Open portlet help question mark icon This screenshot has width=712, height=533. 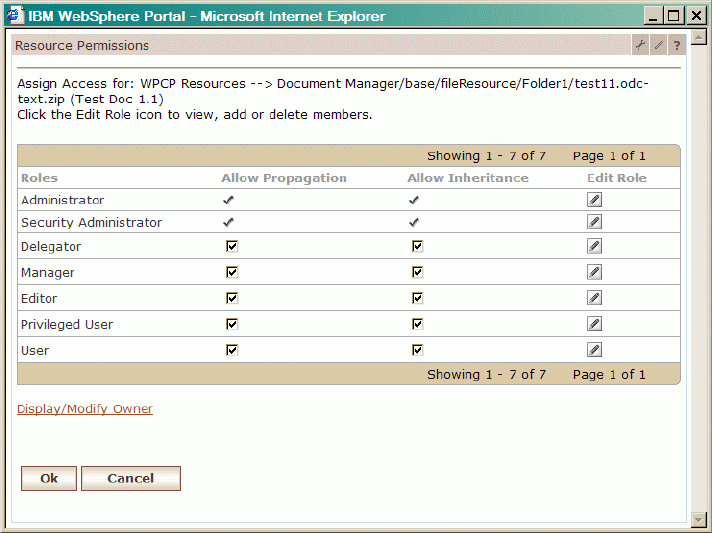[676, 45]
